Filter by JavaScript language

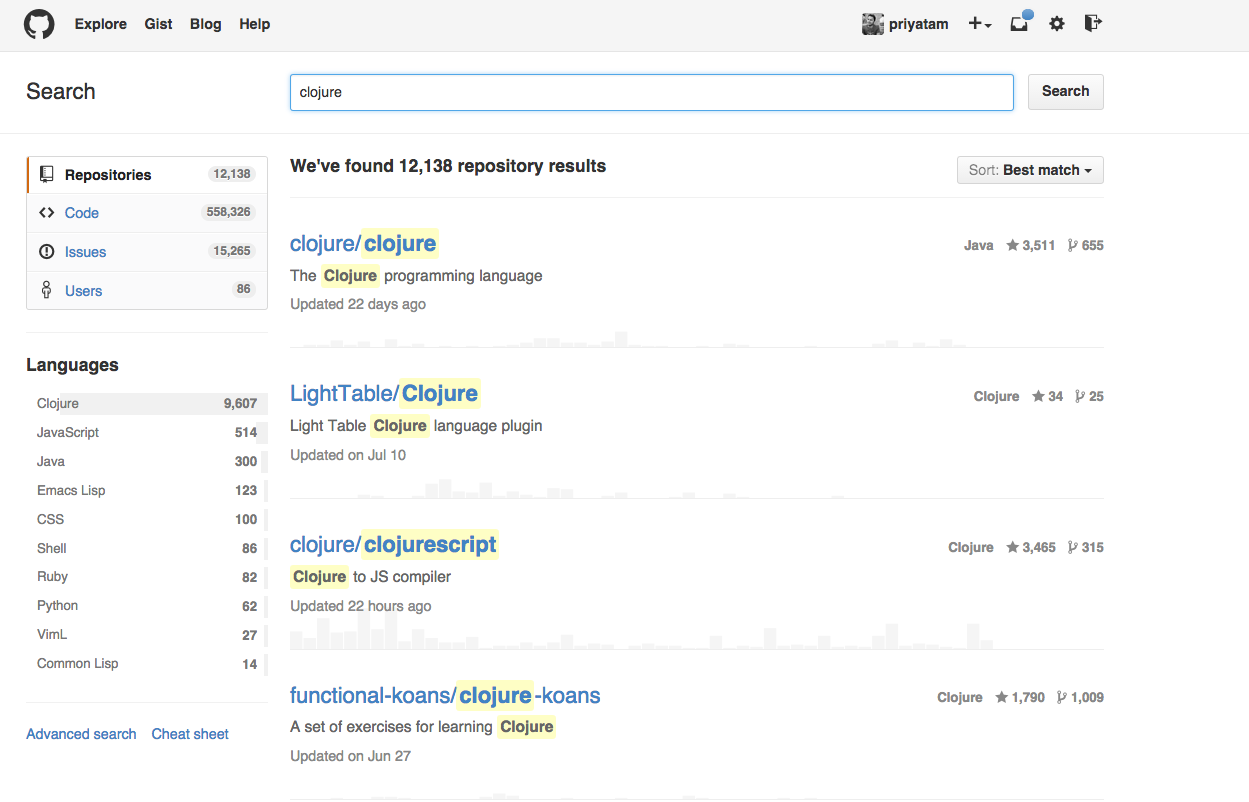click(x=147, y=433)
